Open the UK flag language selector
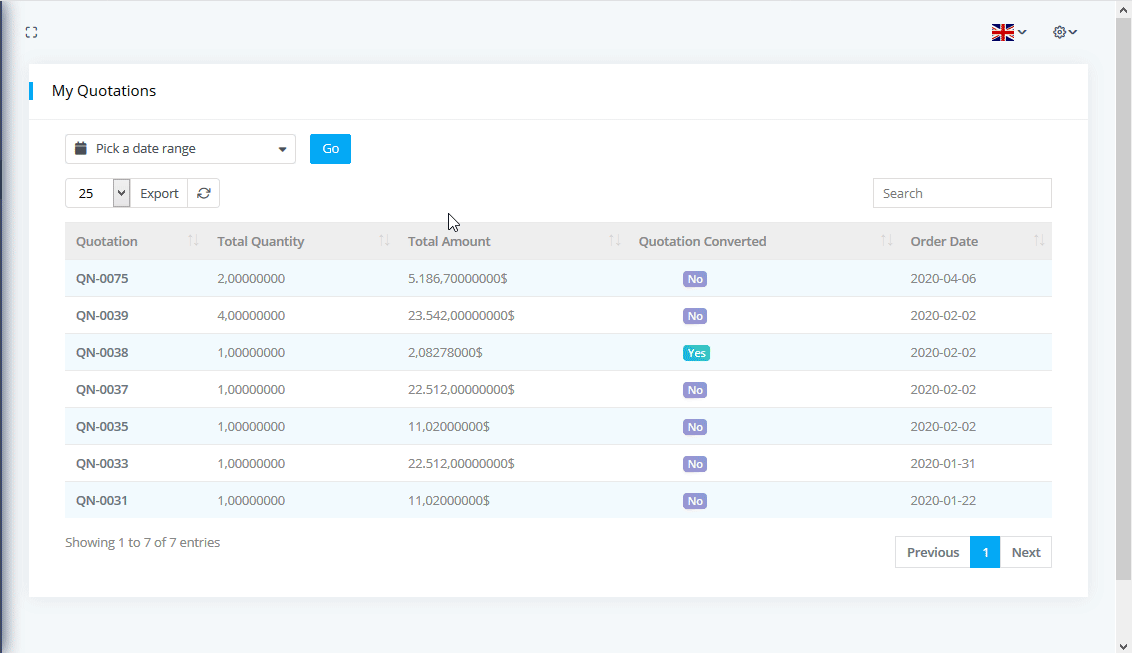This screenshot has height=653, width=1132. [1008, 32]
